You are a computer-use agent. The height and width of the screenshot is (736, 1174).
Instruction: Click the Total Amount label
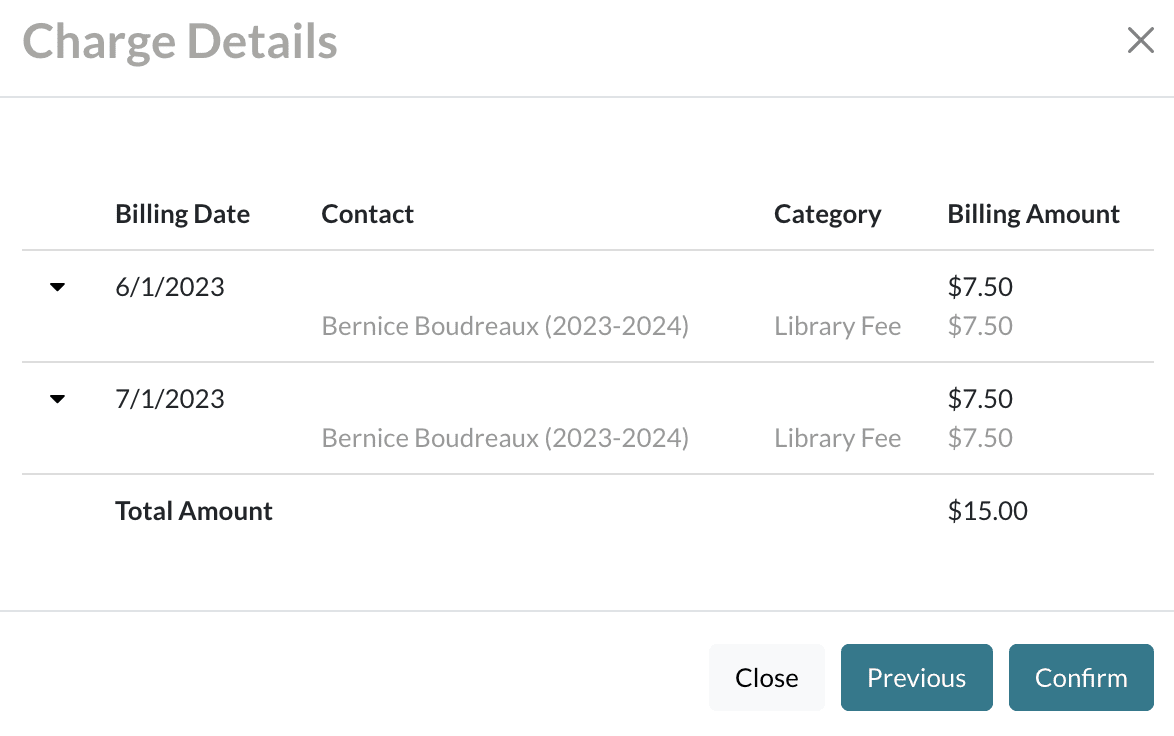click(x=194, y=511)
